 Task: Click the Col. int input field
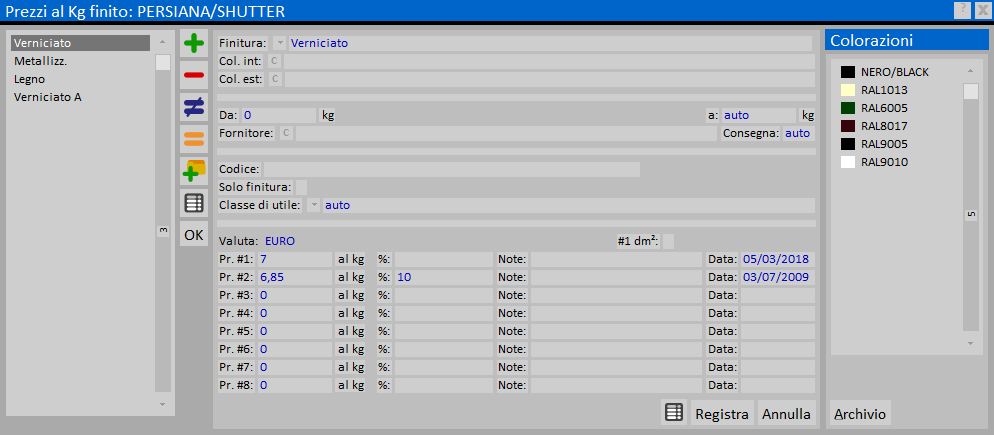click(549, 61)
